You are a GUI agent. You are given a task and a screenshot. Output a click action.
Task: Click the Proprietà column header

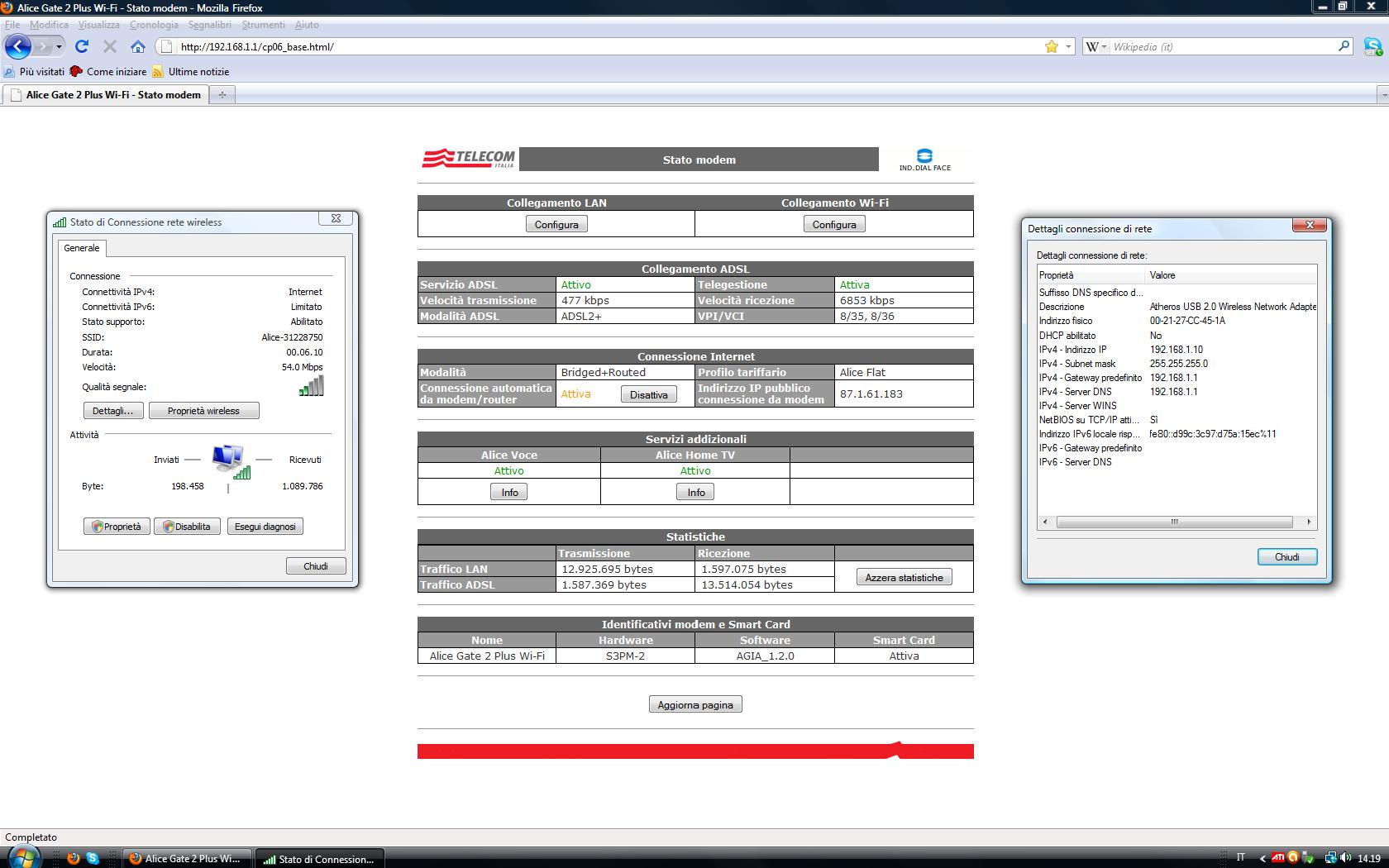tap(1091, 275)
